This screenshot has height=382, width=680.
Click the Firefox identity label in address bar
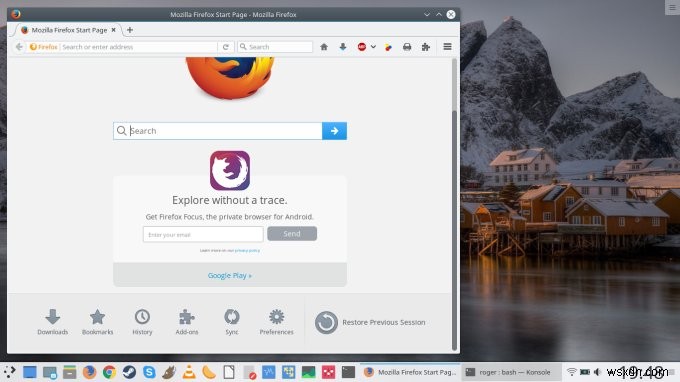click(43, 47)
